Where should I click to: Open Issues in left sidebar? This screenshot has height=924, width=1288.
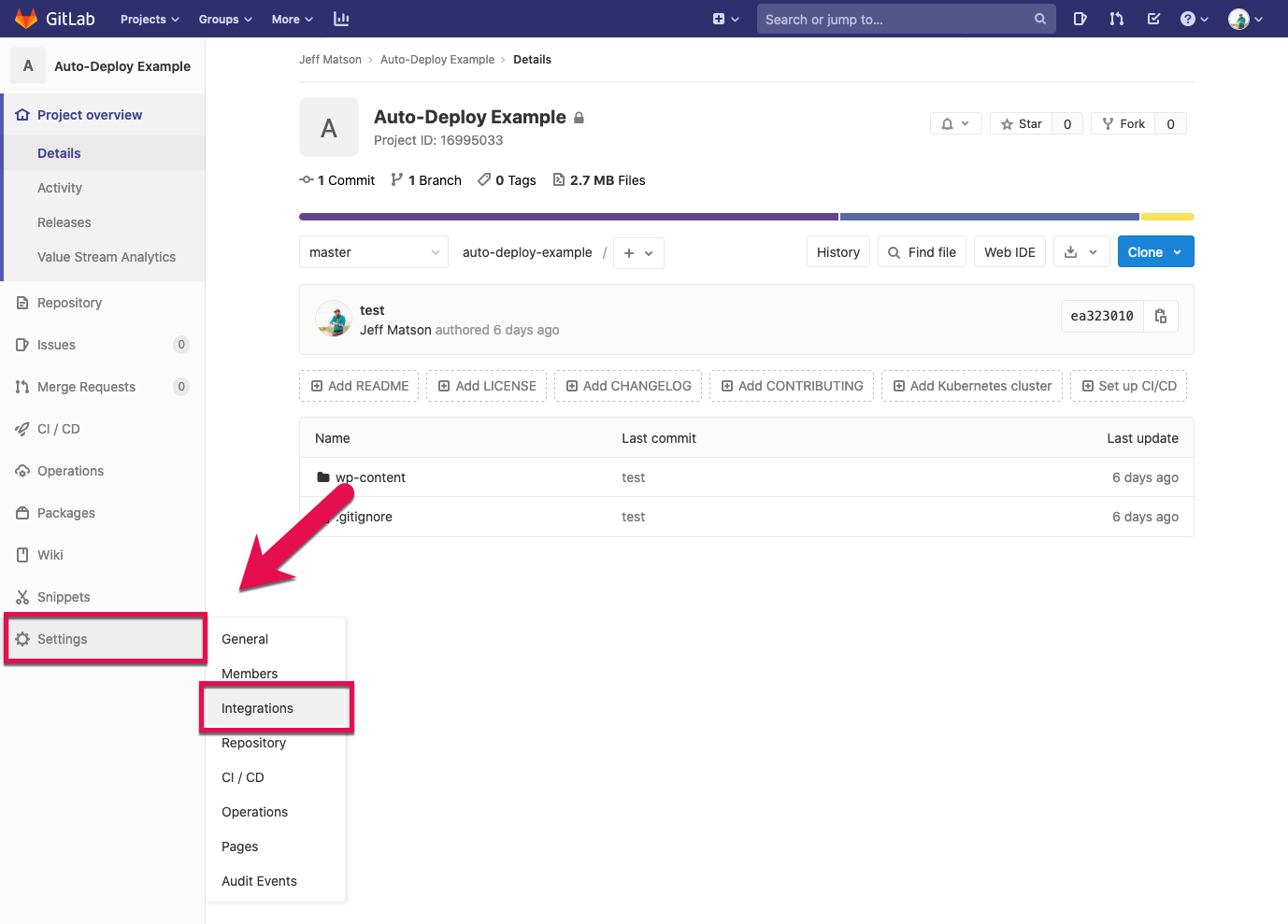[x=56, y=345]
